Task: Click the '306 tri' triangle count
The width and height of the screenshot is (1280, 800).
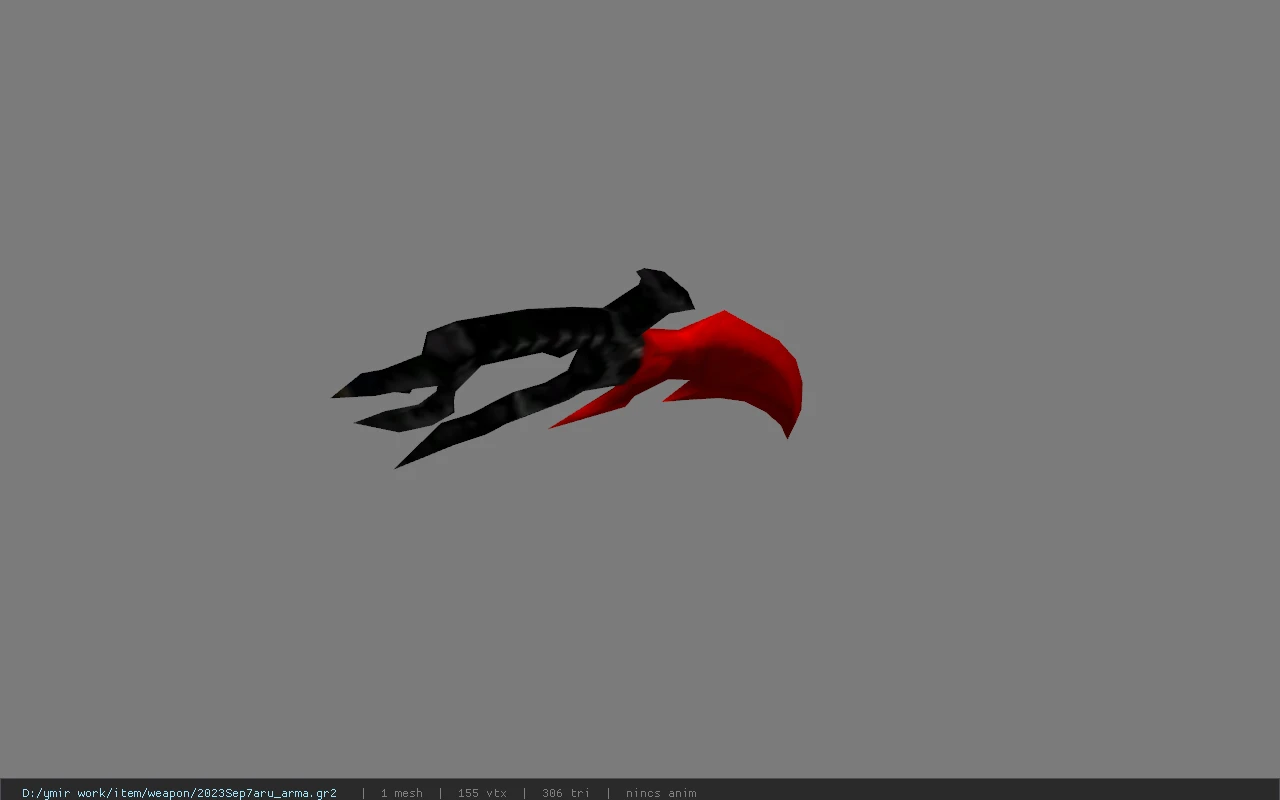Action: click(566, 793)
